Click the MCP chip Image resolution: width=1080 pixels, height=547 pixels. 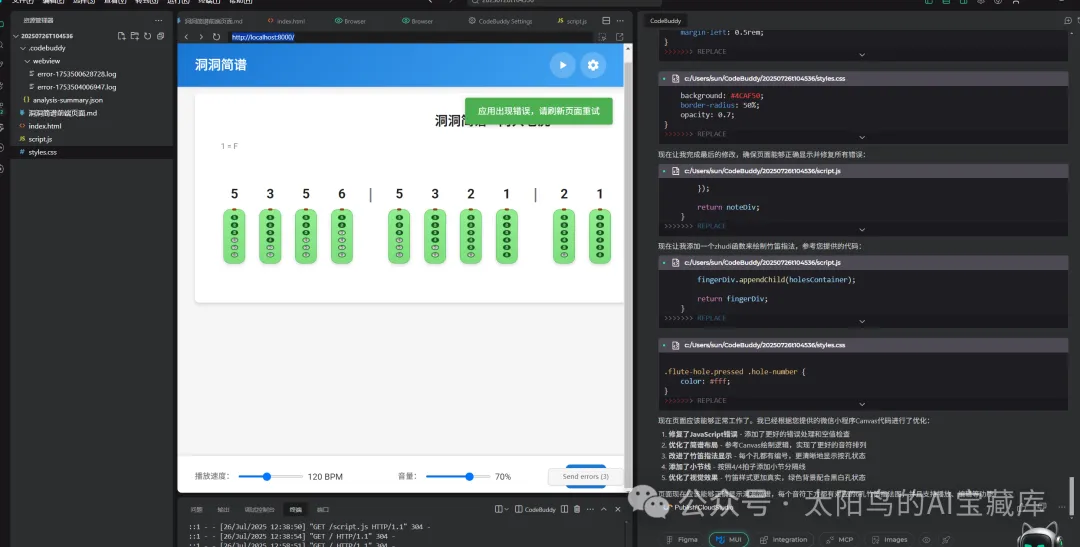[x=839, y=539]
